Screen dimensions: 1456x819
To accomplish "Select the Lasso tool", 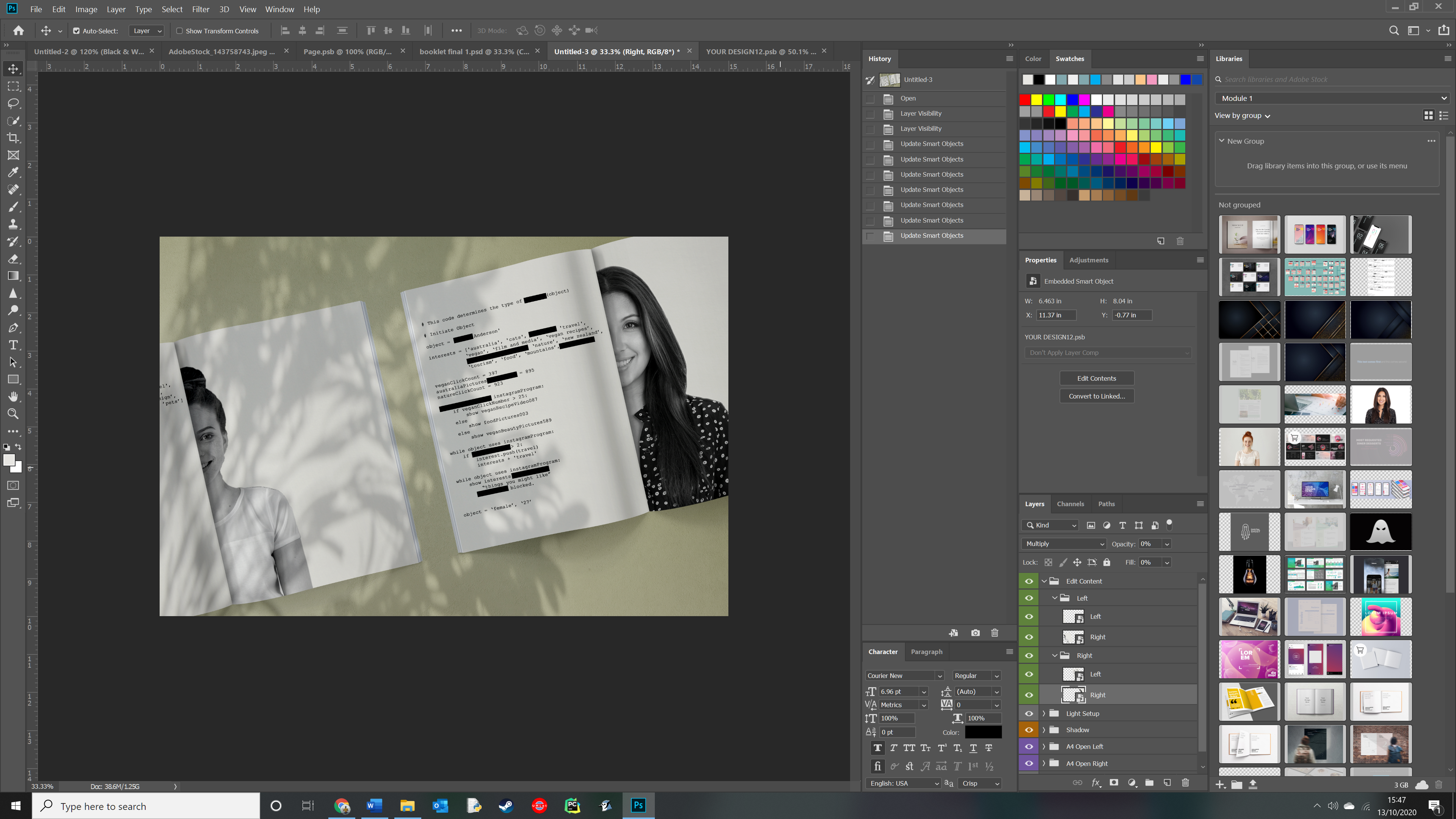I will tap(13, 104).
